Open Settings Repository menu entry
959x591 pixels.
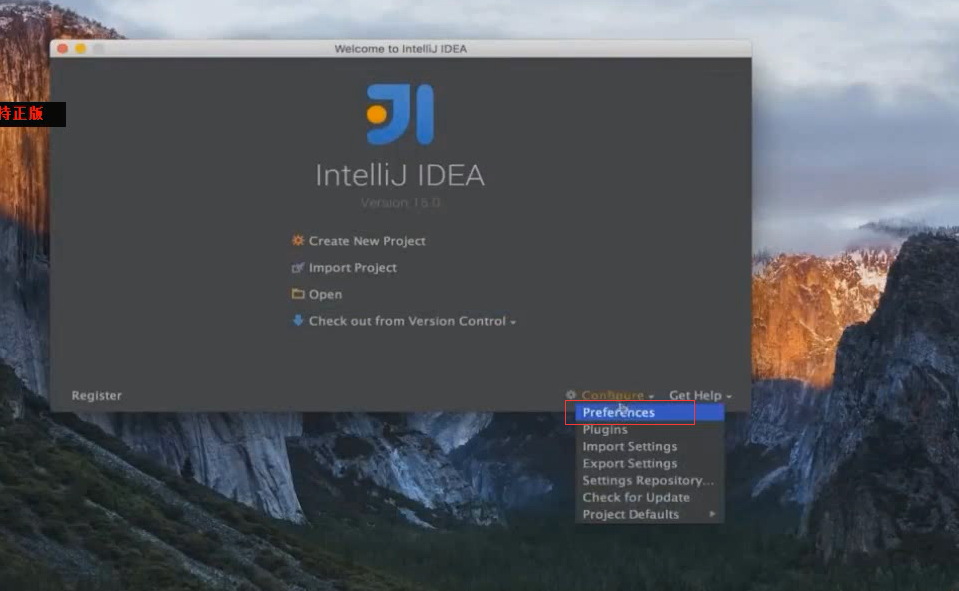650,480
